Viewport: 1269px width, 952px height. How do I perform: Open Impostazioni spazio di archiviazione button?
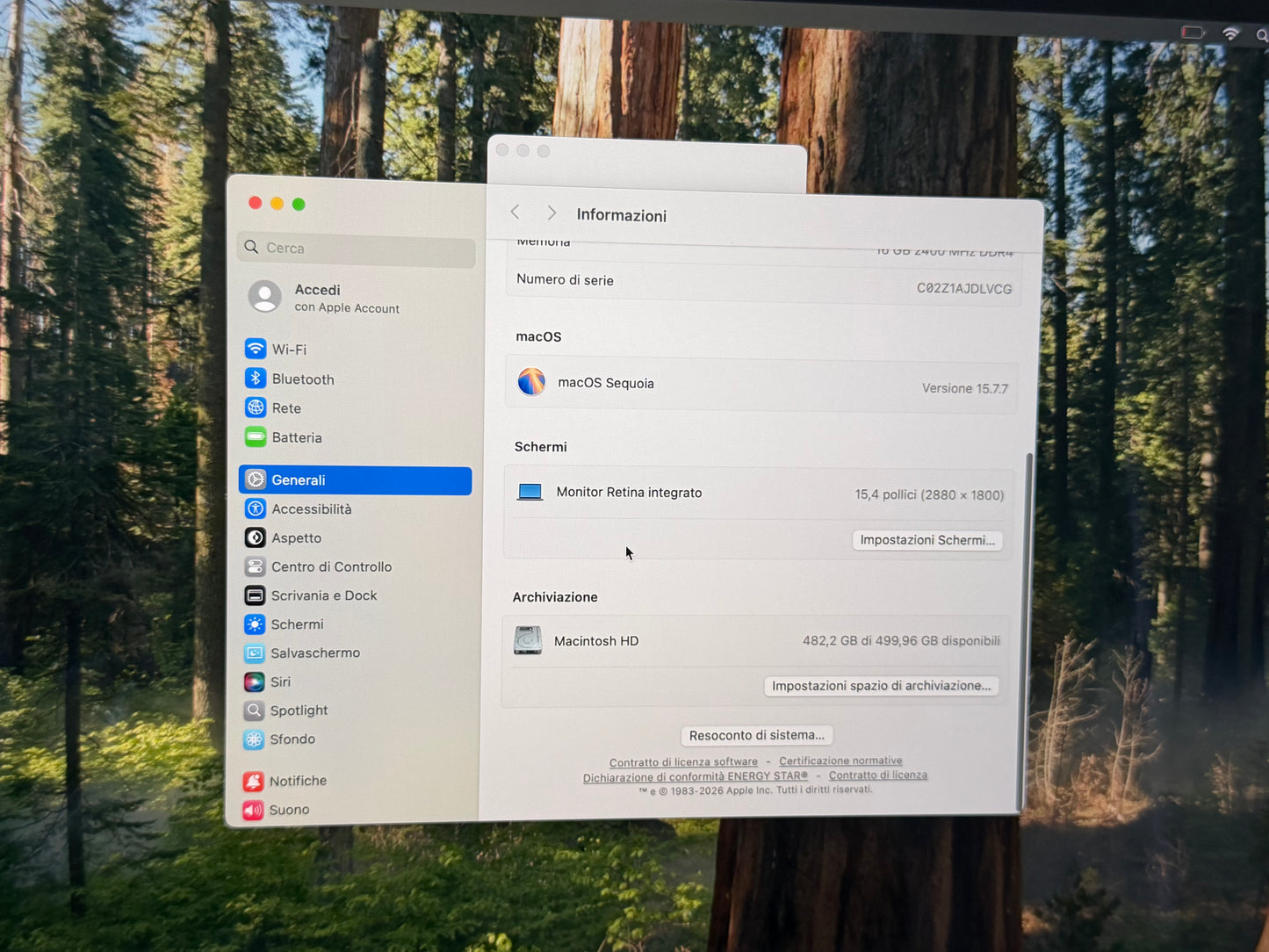[x=881, y=686]
